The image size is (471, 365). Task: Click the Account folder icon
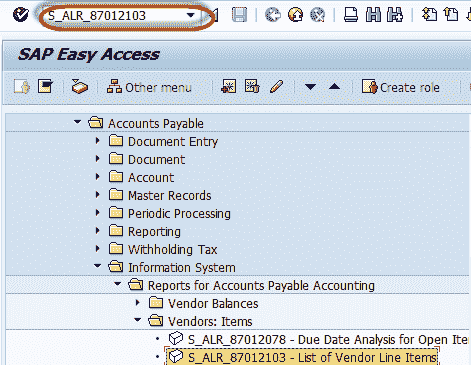pyautogui.click(x=116, y=176)
